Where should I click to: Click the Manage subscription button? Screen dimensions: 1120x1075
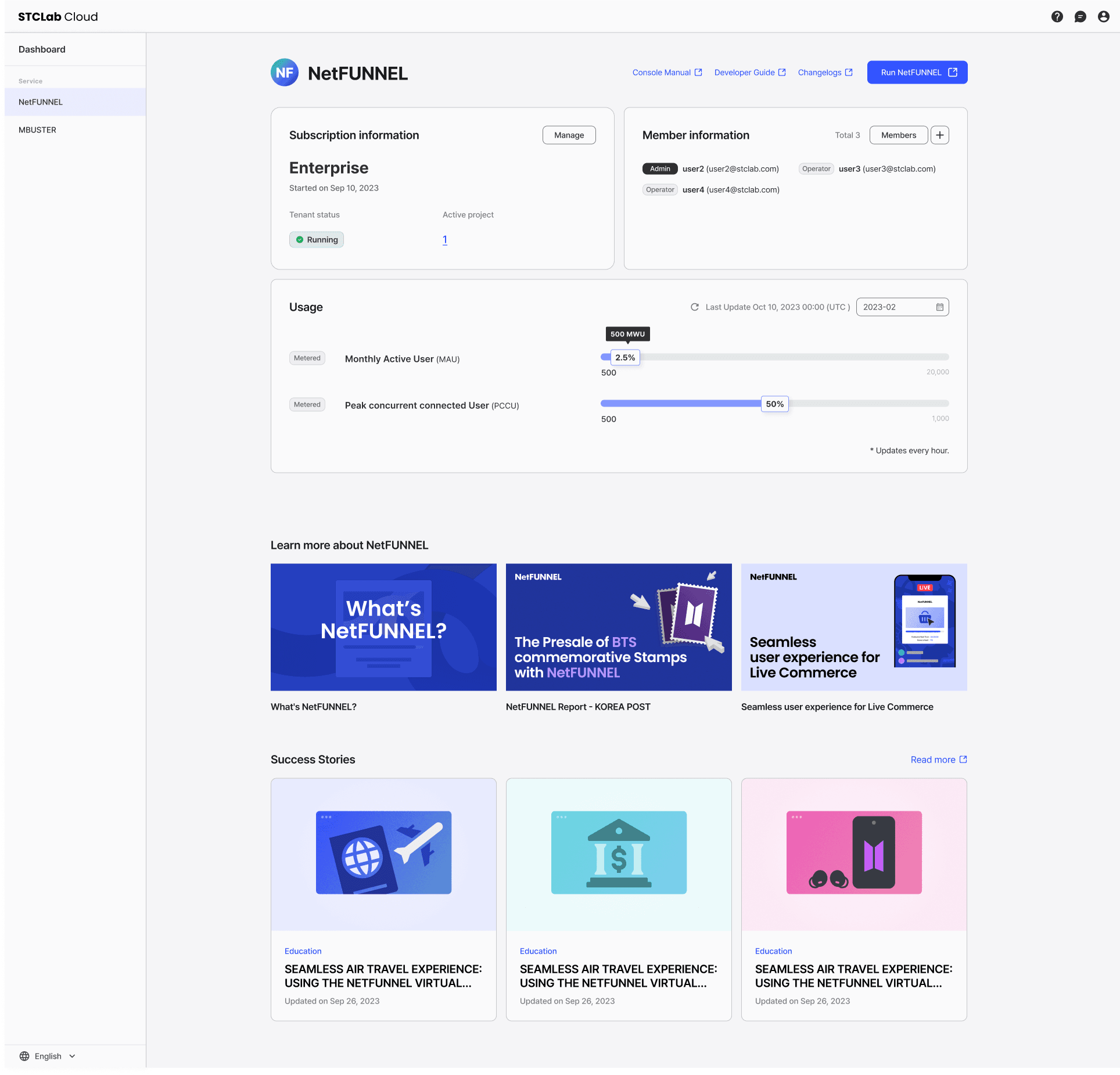568,135
